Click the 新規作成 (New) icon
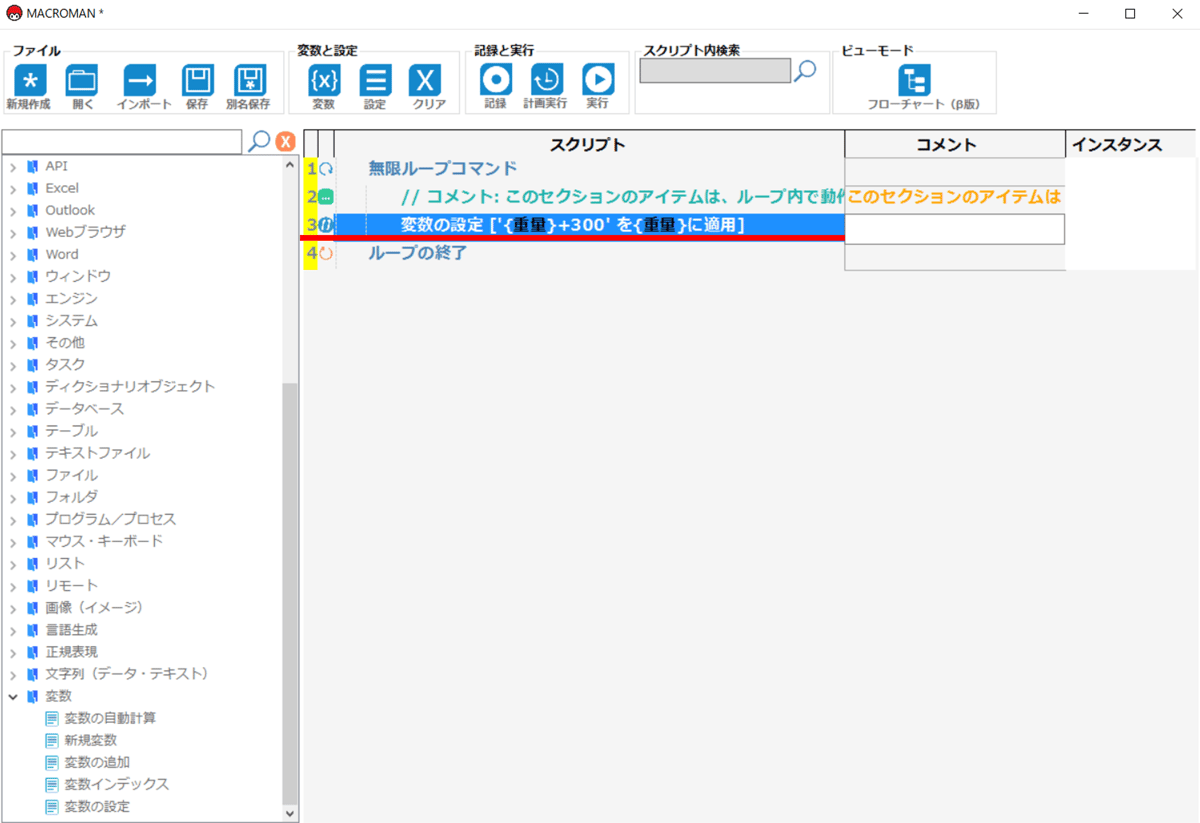1200x823 pixels. pyautogui.click(x=30, y=80)
